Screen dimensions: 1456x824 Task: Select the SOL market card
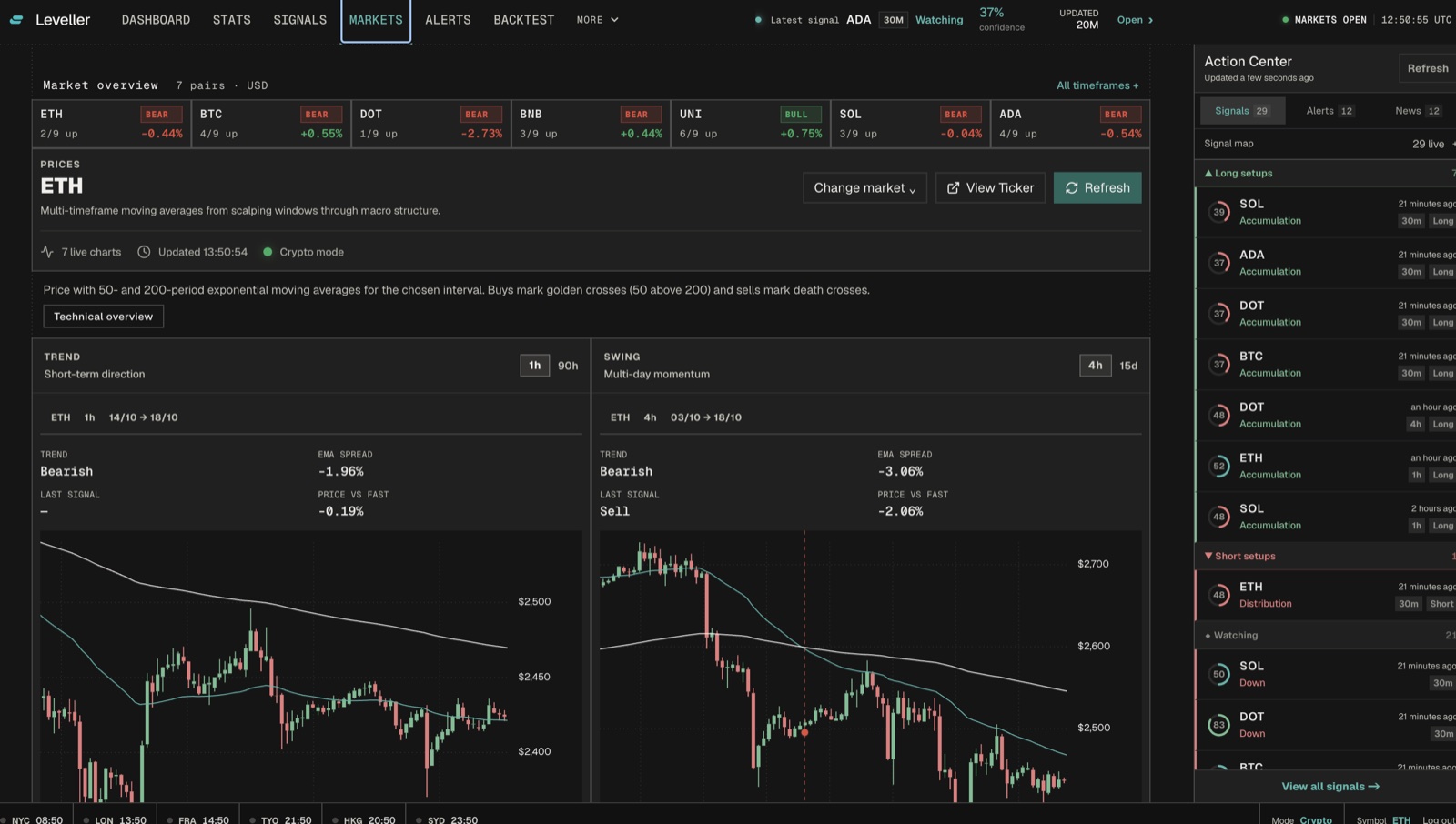[911, 124]
